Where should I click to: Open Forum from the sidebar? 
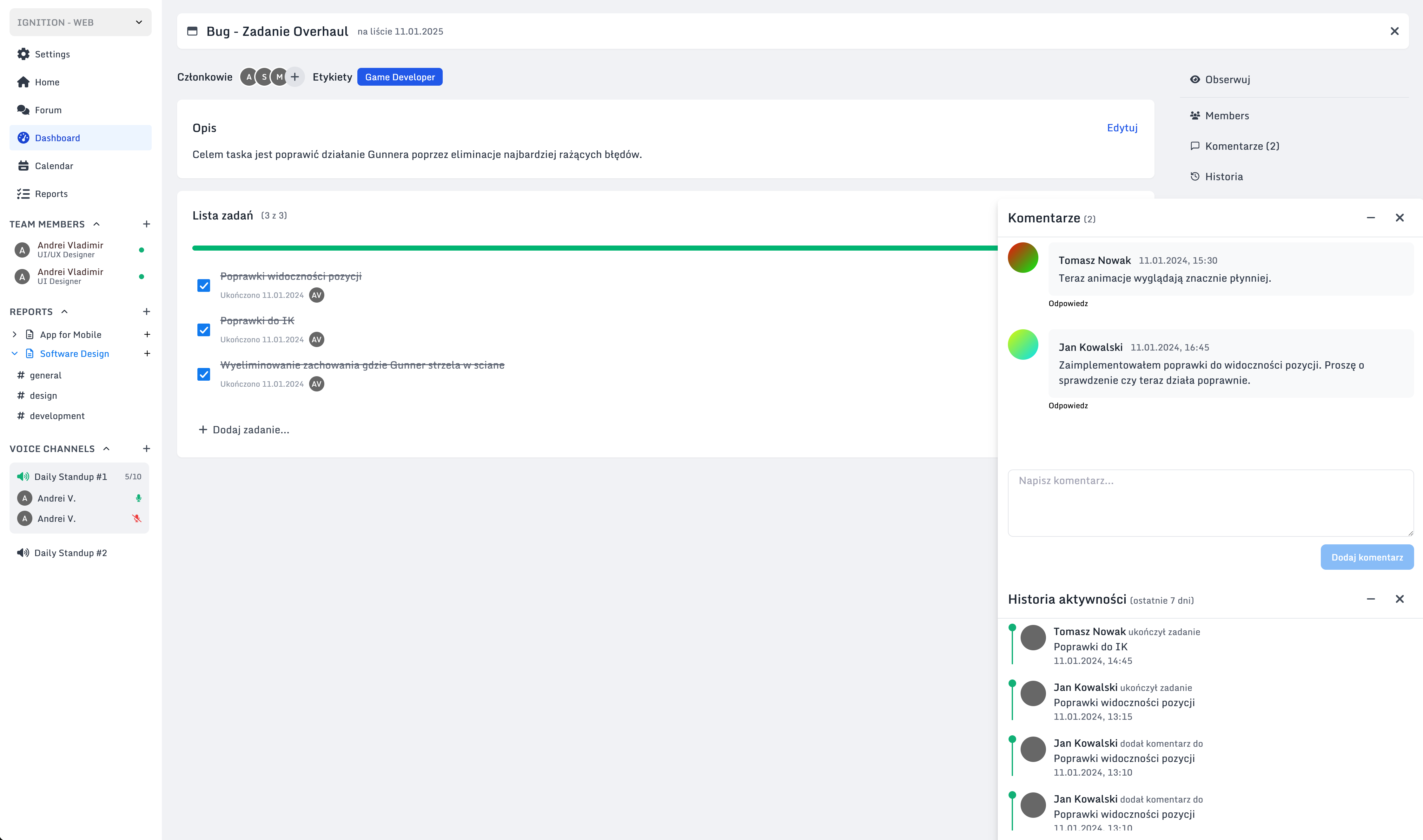(x=48, y=110)
